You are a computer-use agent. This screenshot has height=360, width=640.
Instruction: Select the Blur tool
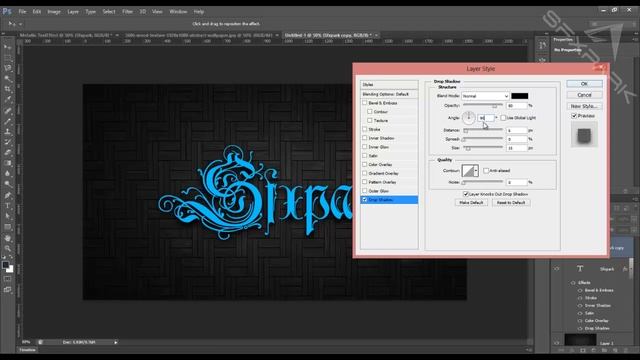point(8,174)
